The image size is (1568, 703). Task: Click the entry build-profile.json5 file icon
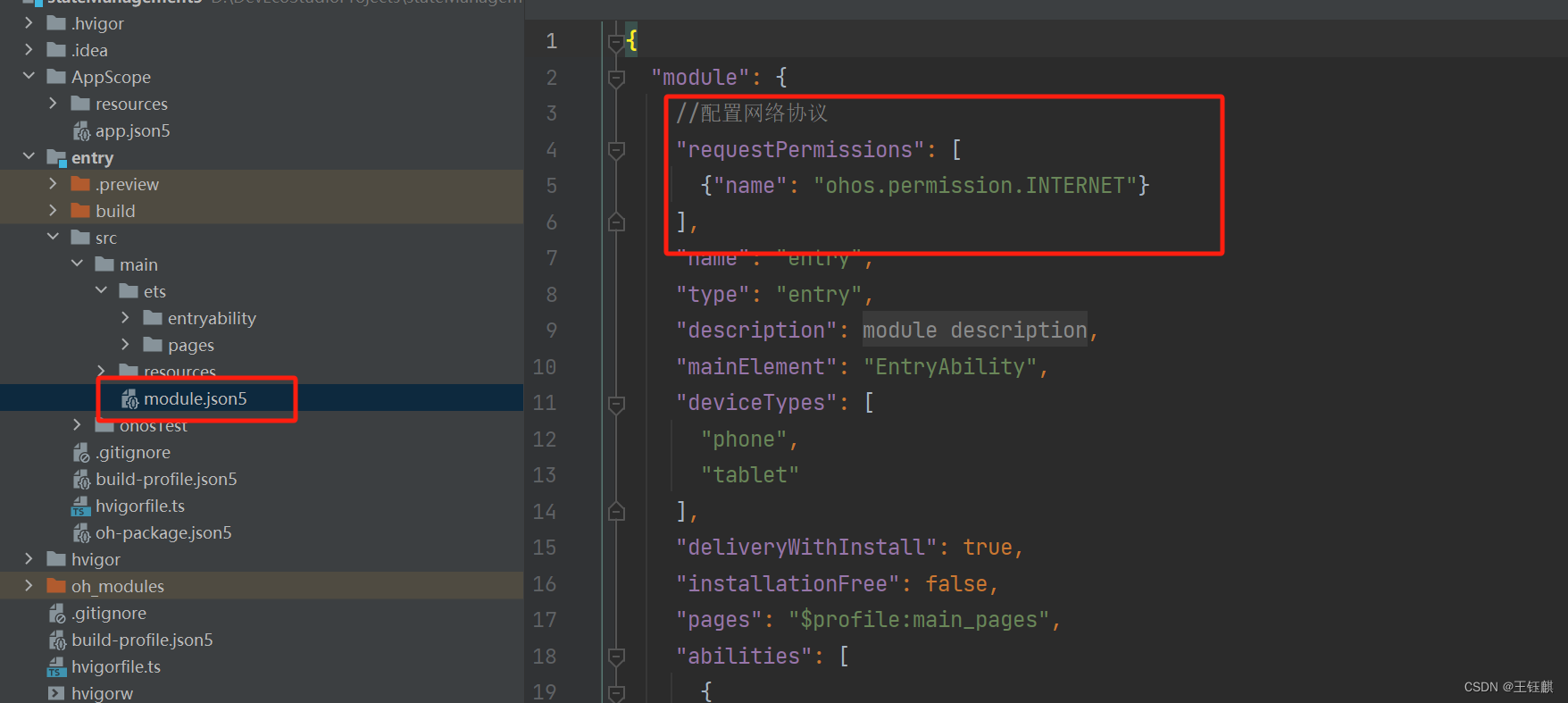tap(81, 480)
